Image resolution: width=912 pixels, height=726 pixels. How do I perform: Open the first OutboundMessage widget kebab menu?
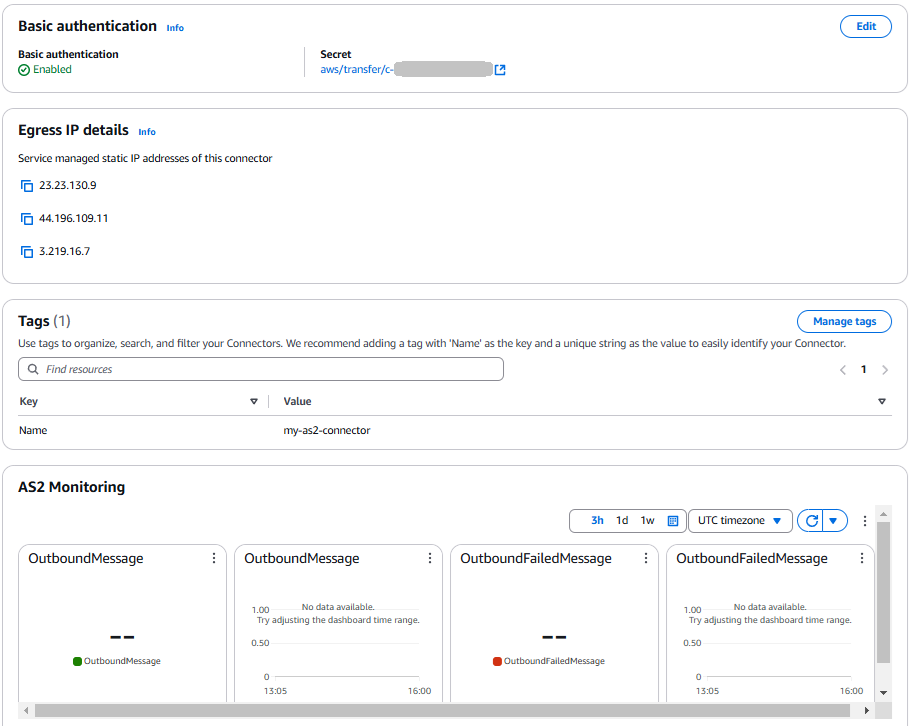pos(213,558)
